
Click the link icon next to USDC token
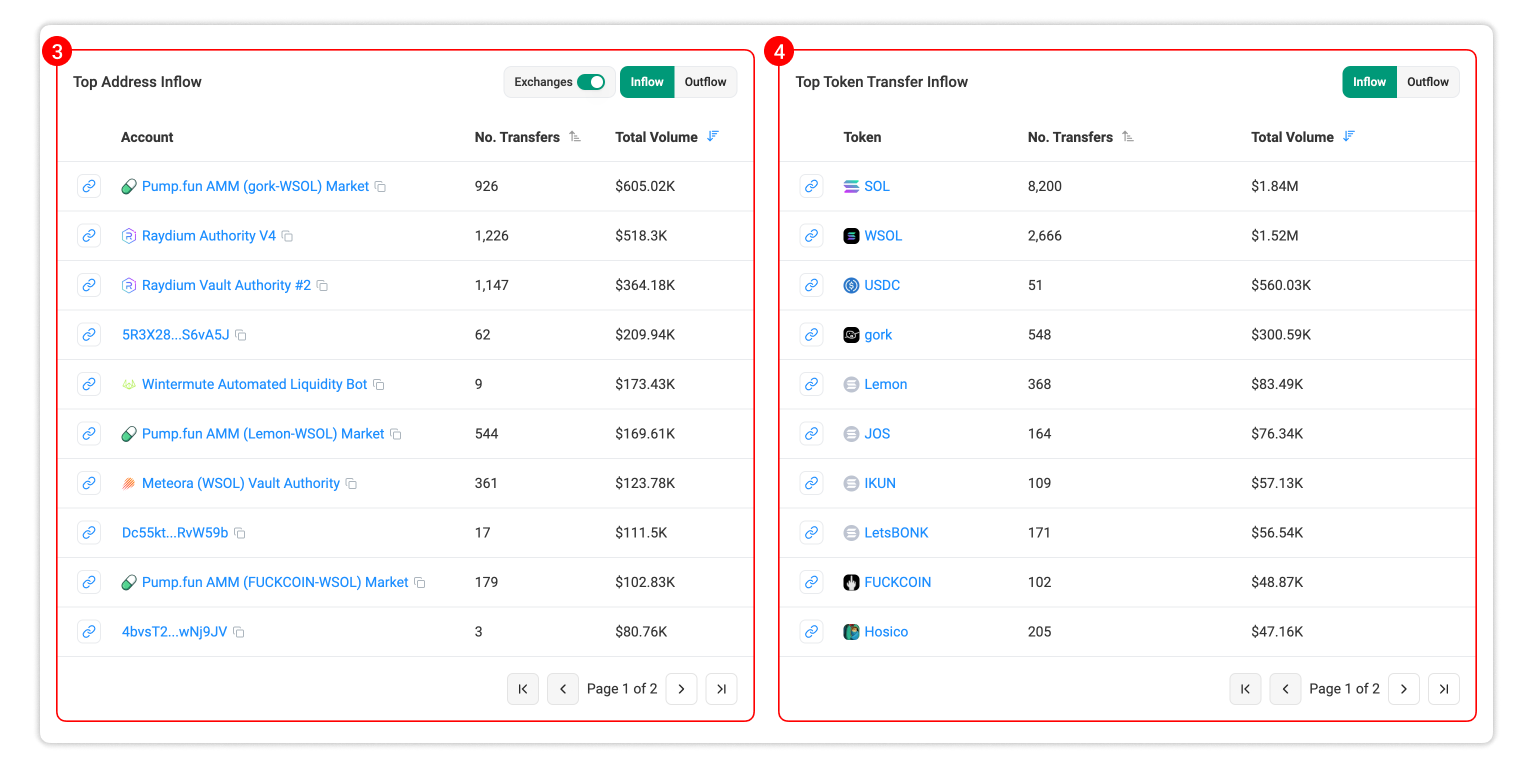tap(811, 285)
